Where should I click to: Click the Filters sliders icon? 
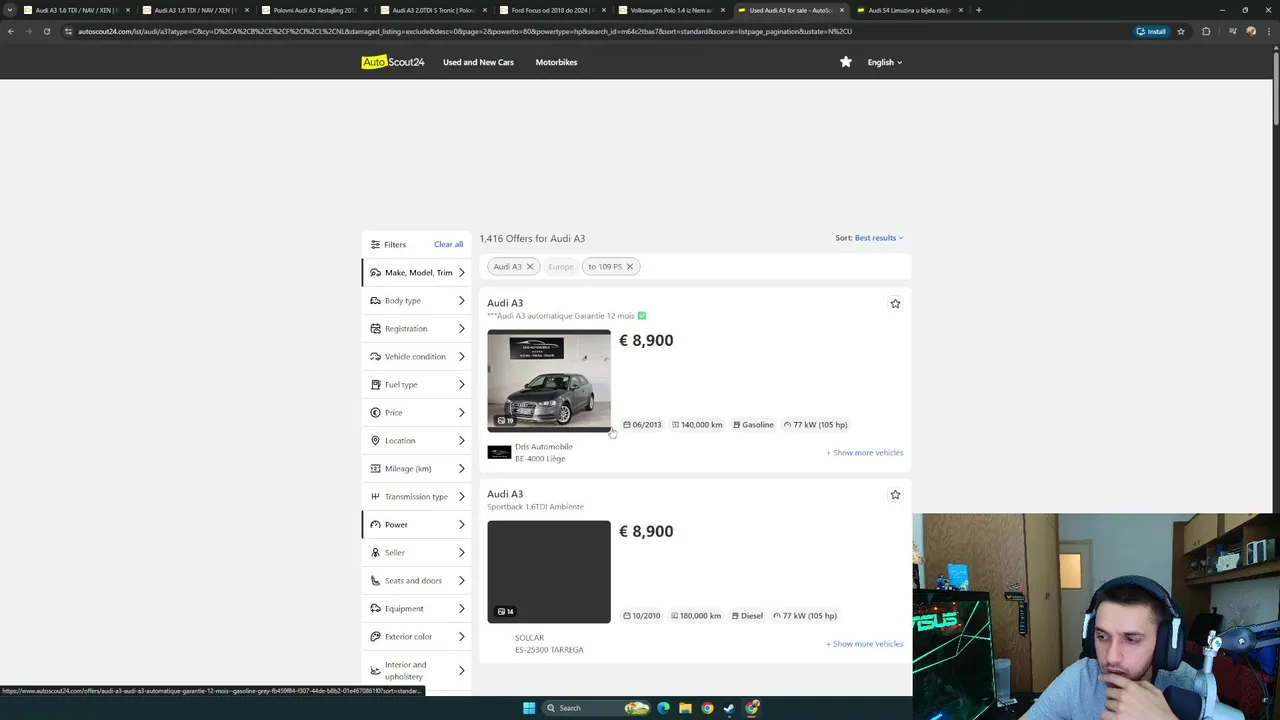[x=375, y=244]
